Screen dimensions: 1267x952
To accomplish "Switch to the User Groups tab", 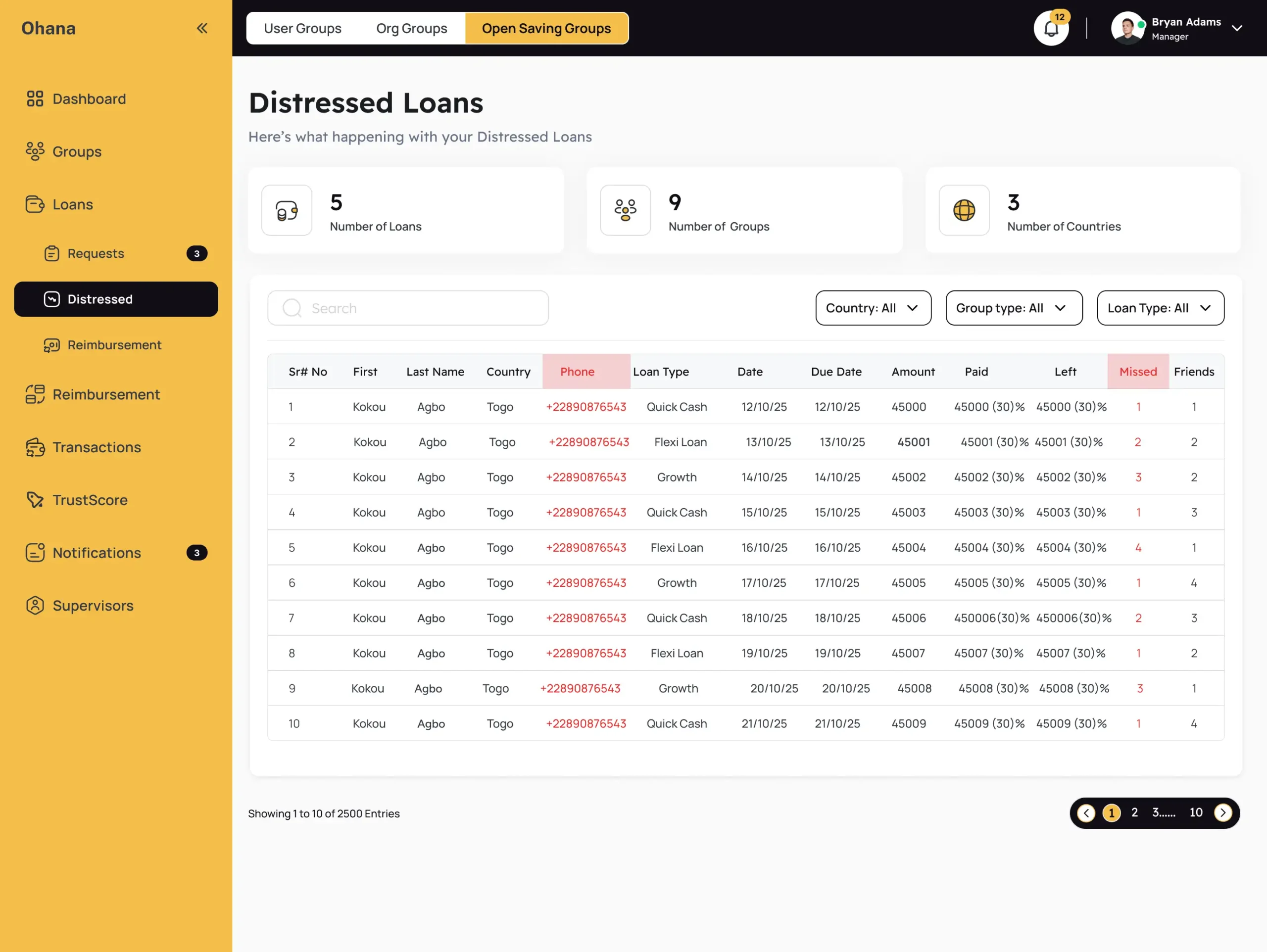I will coord(302,28).
